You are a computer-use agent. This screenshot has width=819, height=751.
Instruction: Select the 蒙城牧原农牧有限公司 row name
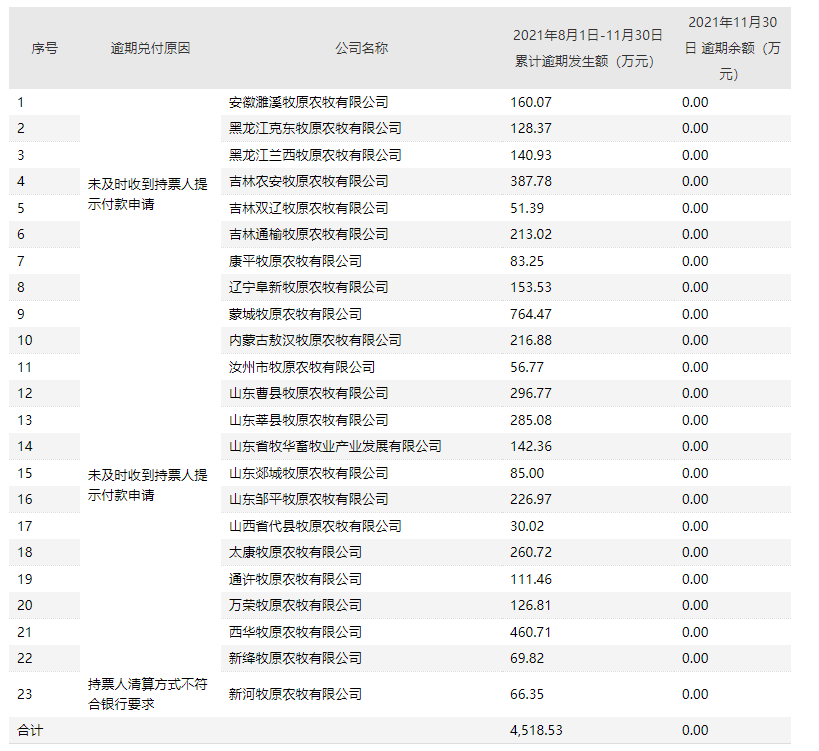[x=295, y=314]
